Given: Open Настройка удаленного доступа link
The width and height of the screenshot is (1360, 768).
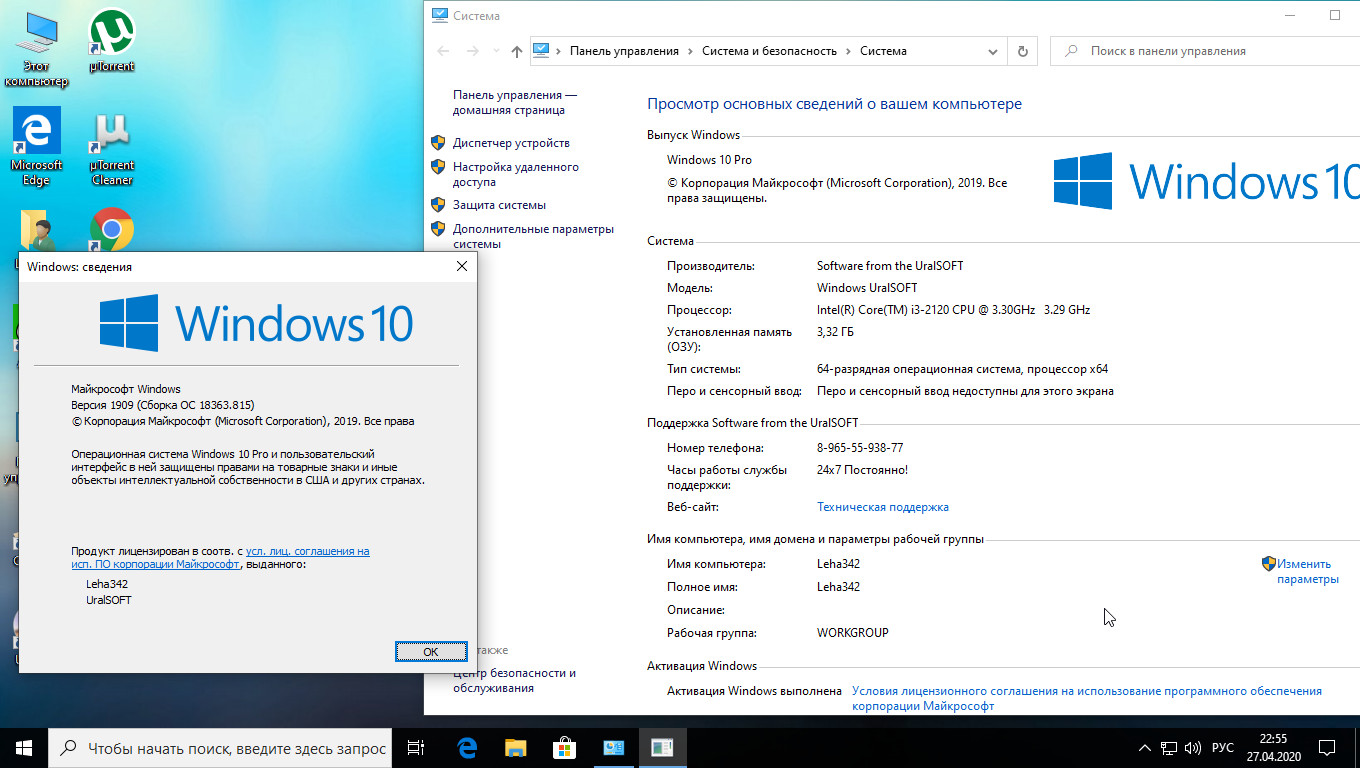Looking at the screenshot, I should [x=515, y=174].
